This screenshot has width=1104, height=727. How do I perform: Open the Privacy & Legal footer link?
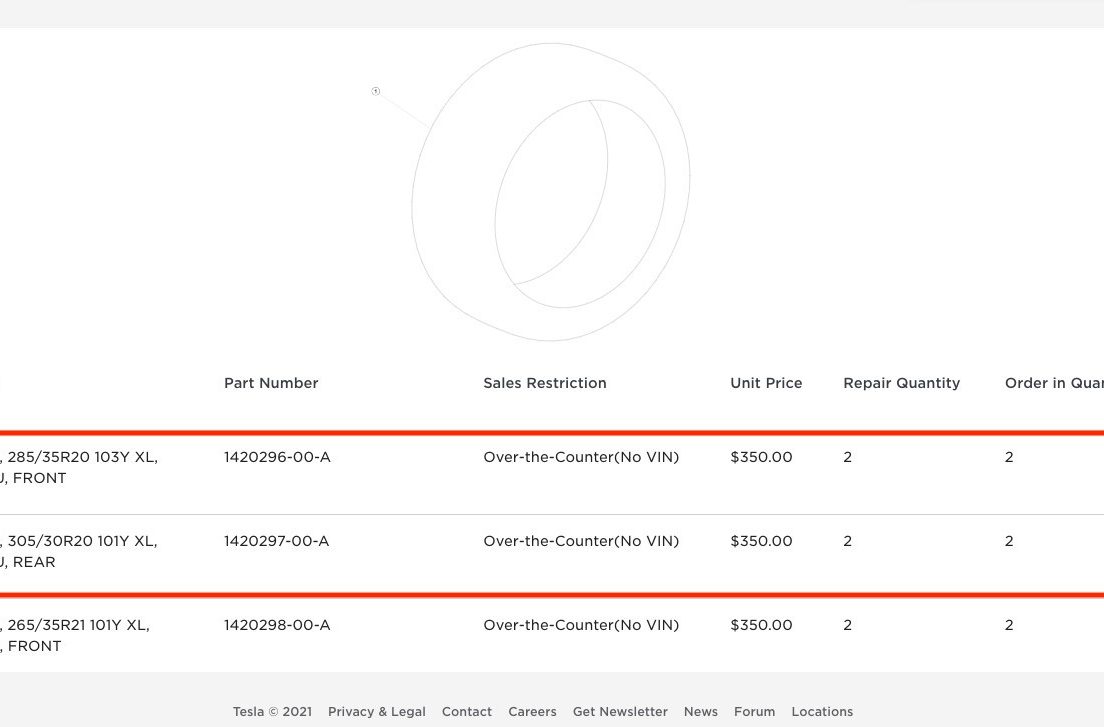[377, 712]
